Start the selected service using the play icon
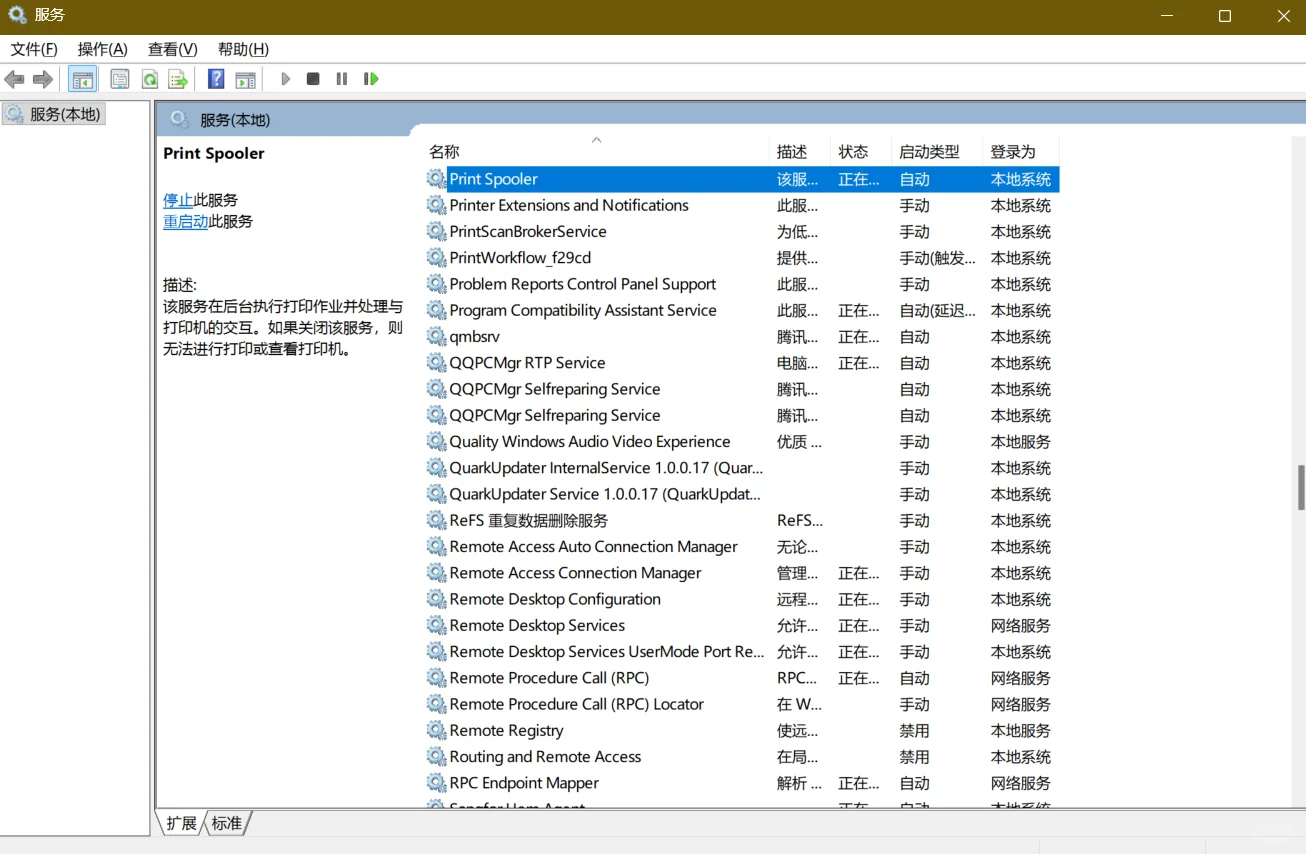Viewport: 1306px width, 854px height. tap(285, 79)
